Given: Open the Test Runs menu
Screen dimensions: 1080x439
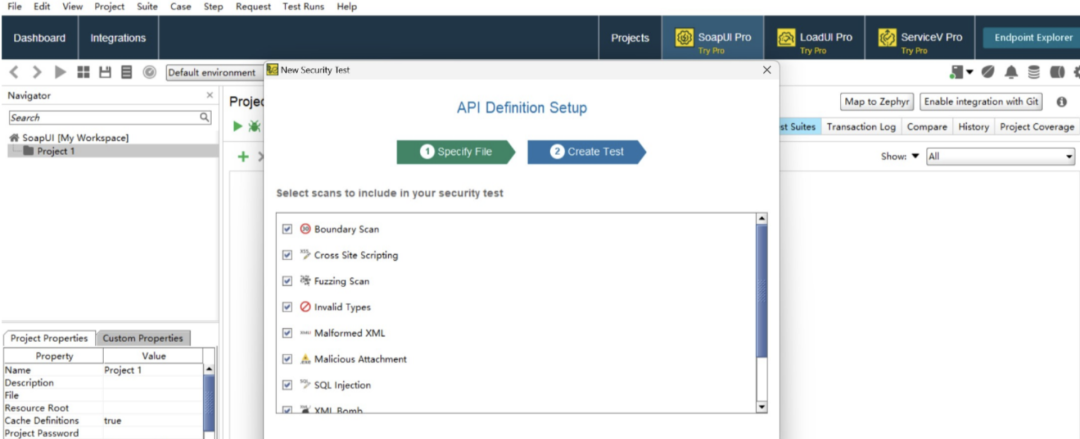Looking at the screenshot, I should point(303,6).
